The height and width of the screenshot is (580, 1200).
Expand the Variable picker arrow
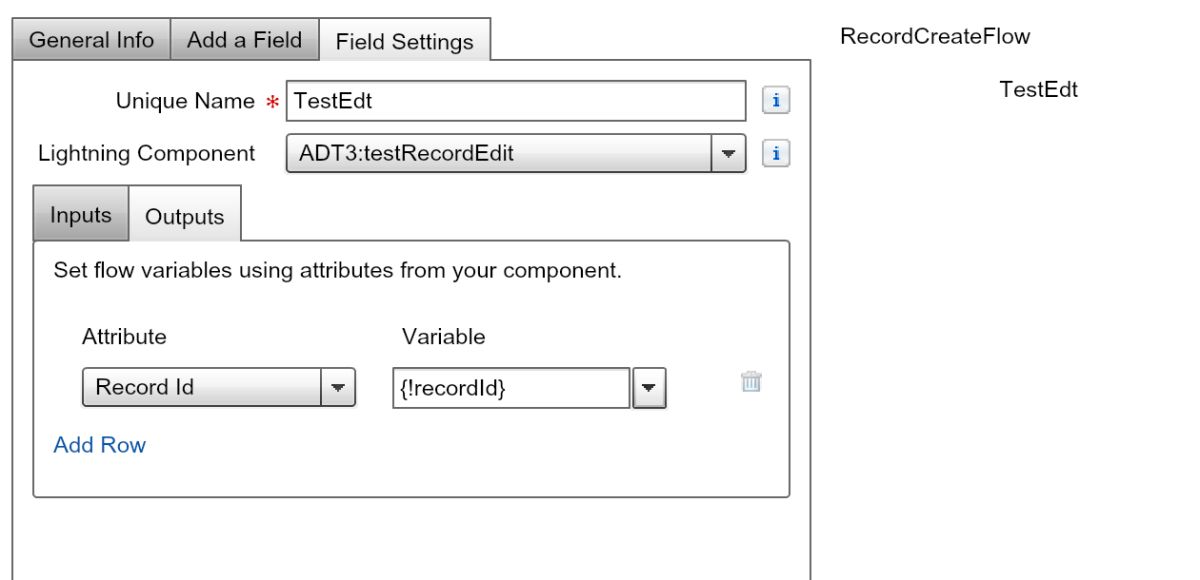tap(650, 388)
